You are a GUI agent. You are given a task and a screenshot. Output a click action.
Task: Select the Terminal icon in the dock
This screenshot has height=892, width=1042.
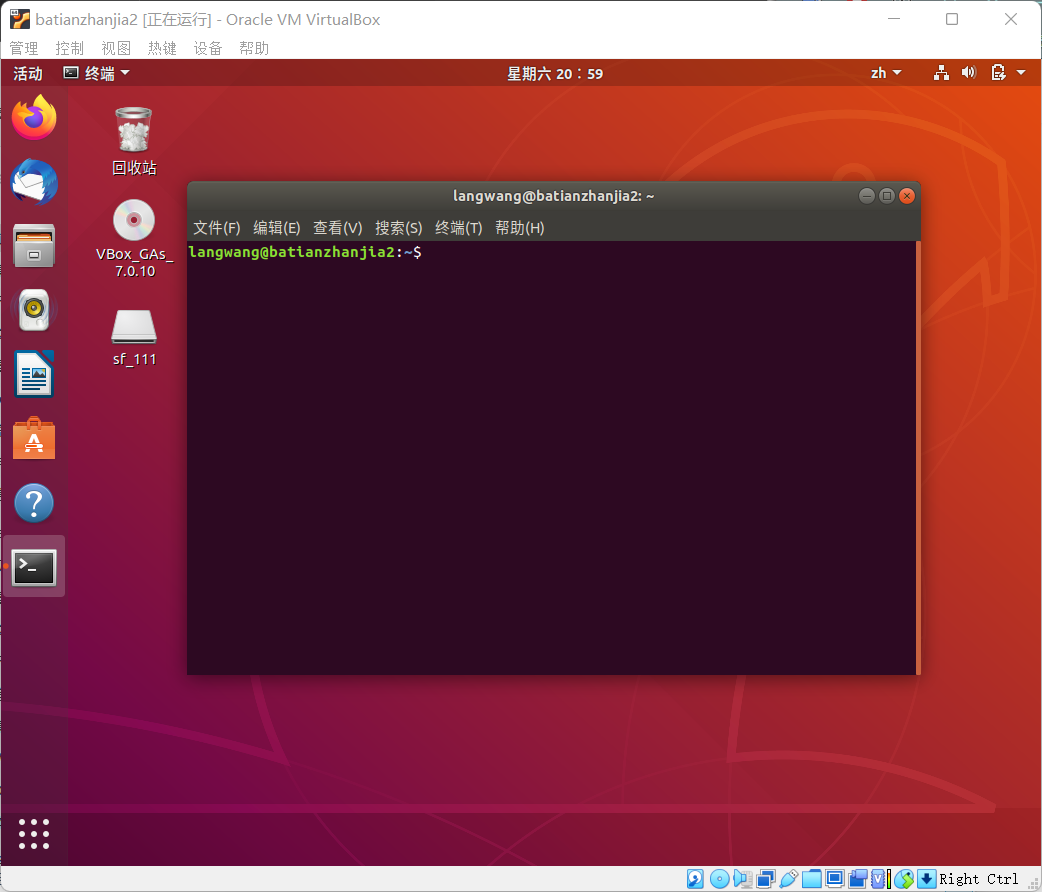[x=34, y=567]
